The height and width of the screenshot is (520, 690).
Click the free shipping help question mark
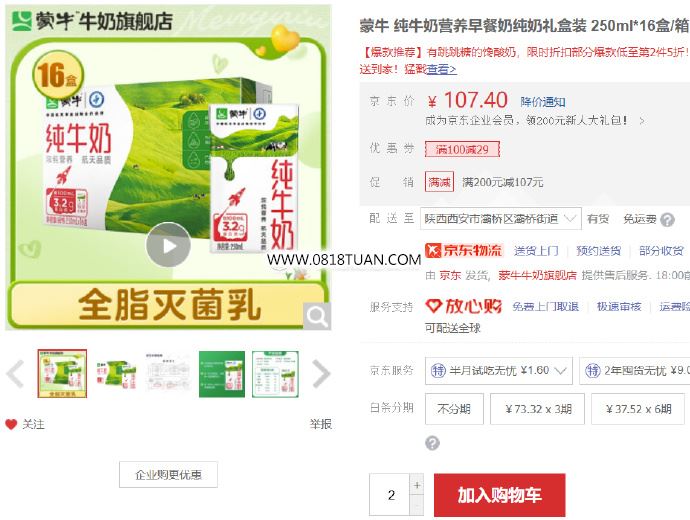(x=668, y=220)
